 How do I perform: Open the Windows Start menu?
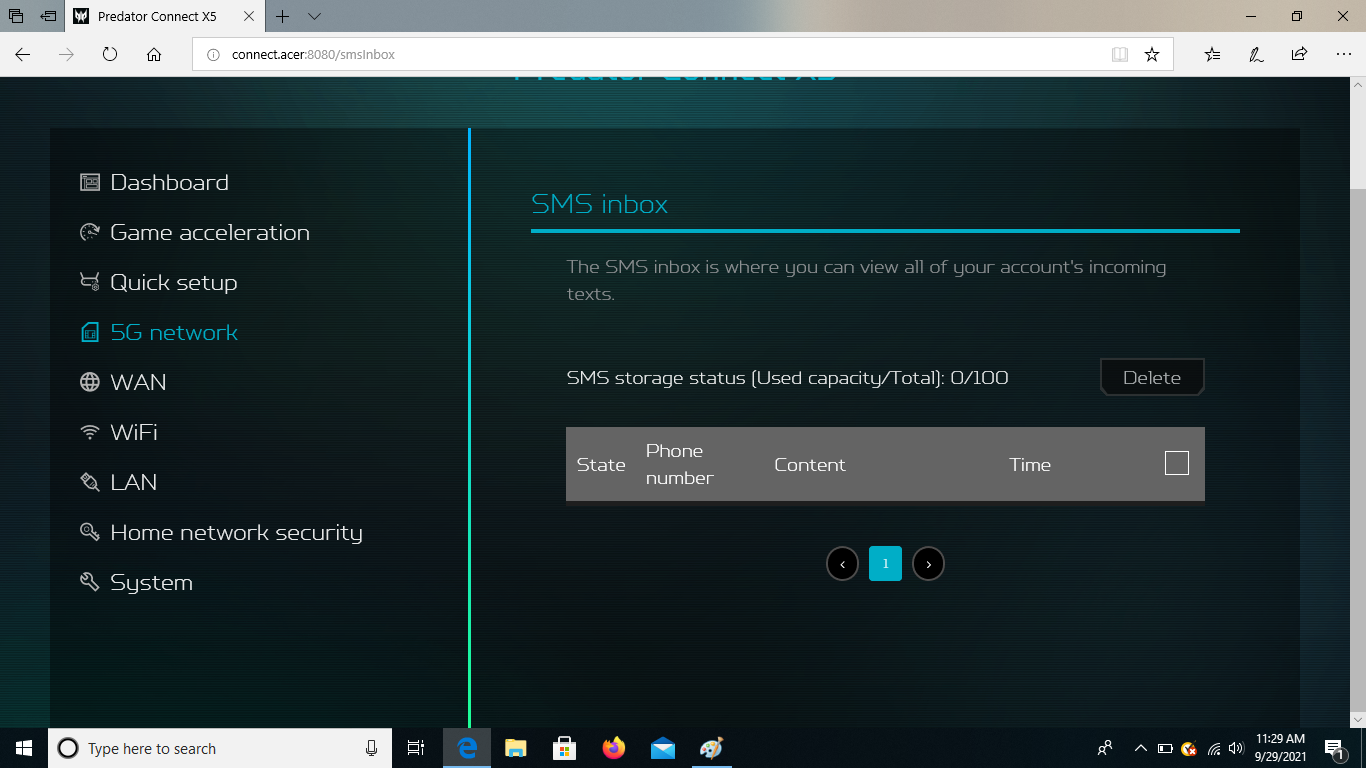click(24, 748)
